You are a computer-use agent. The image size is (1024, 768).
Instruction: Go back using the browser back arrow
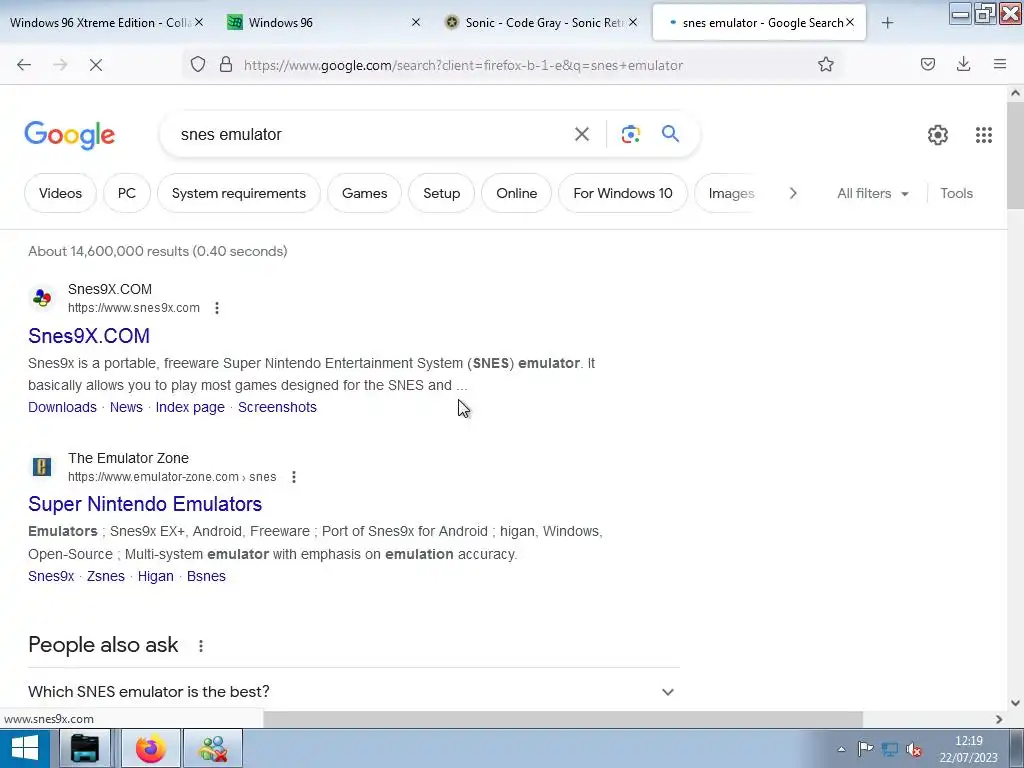click(x=24, y=65)
